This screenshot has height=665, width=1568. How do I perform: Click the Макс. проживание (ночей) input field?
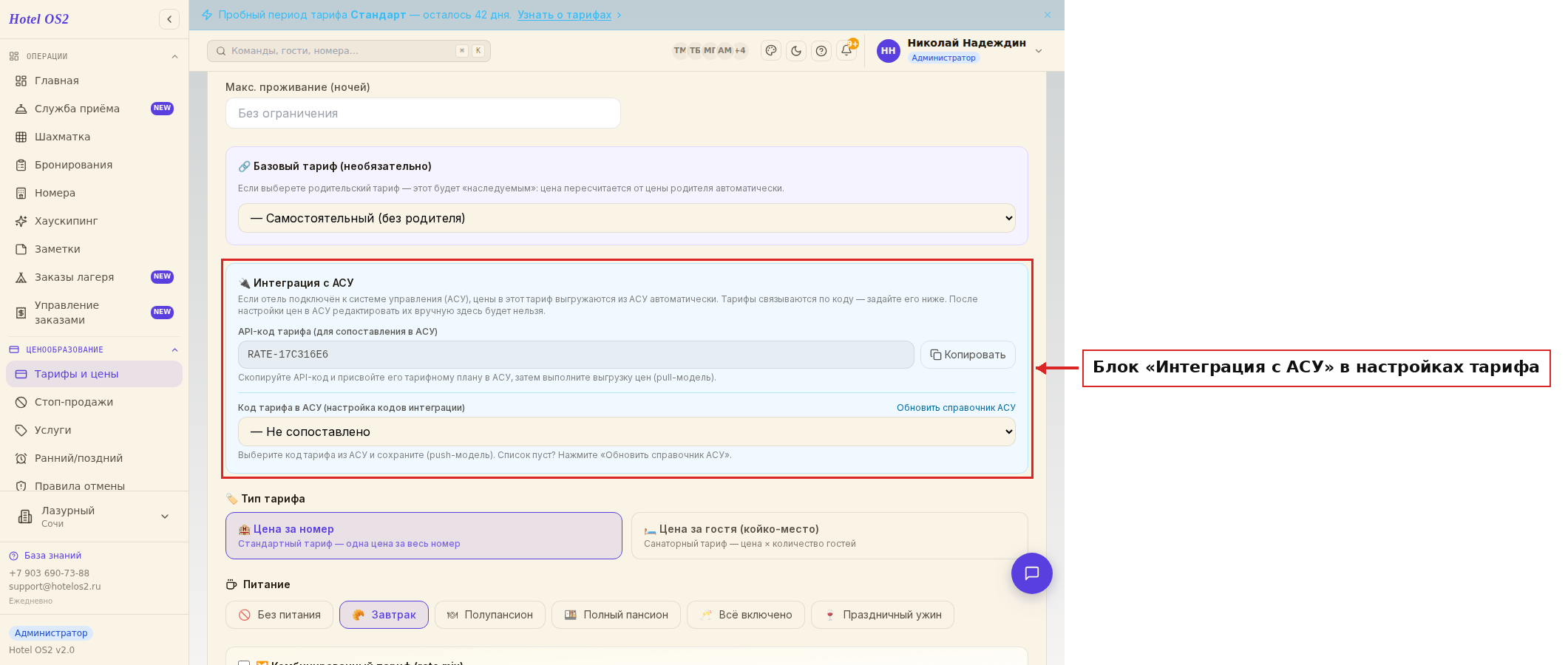pyautogui.click(x=423, y=113)
